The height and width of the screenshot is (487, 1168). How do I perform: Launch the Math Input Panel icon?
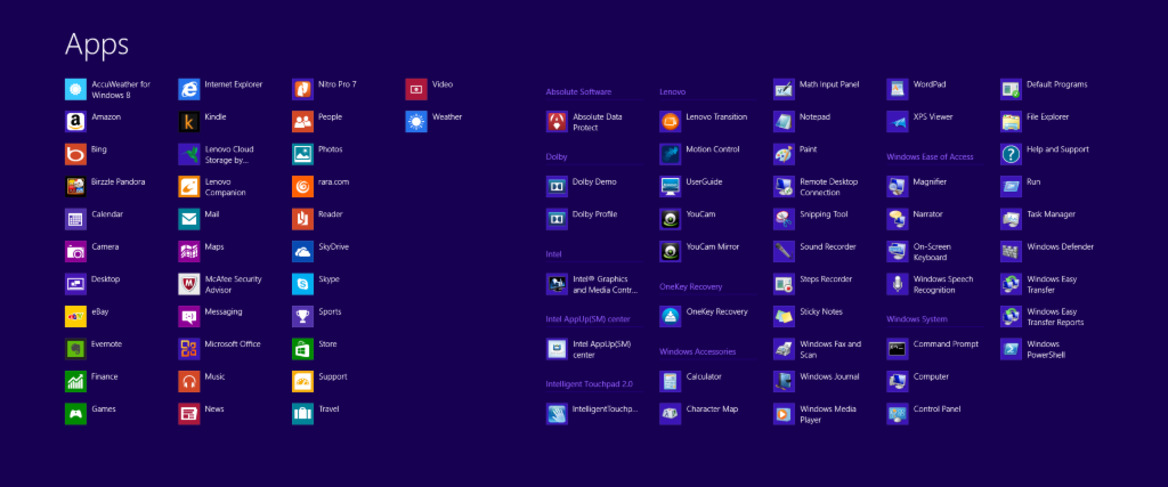(x=784, y=89)
